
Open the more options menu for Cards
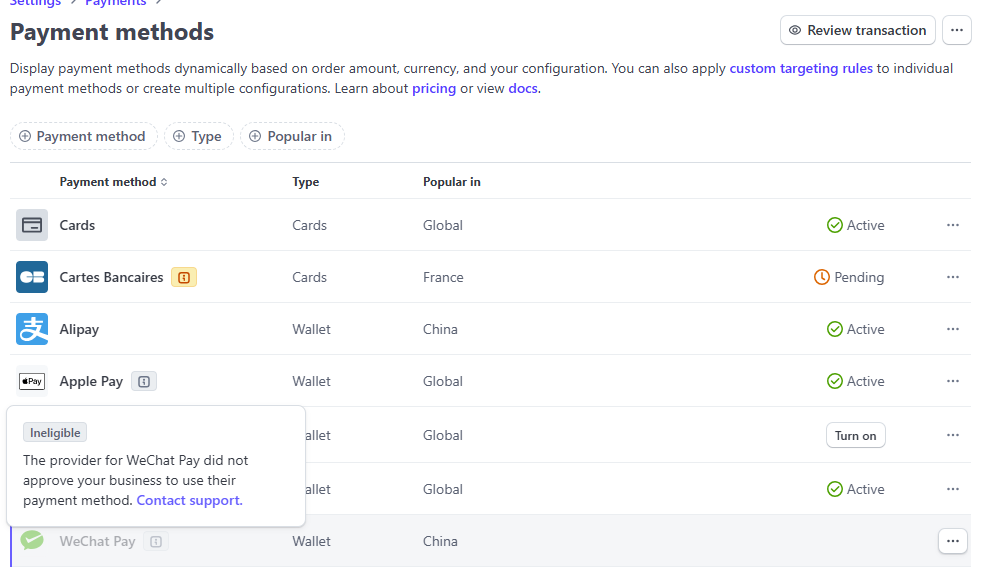coord(952,225)
